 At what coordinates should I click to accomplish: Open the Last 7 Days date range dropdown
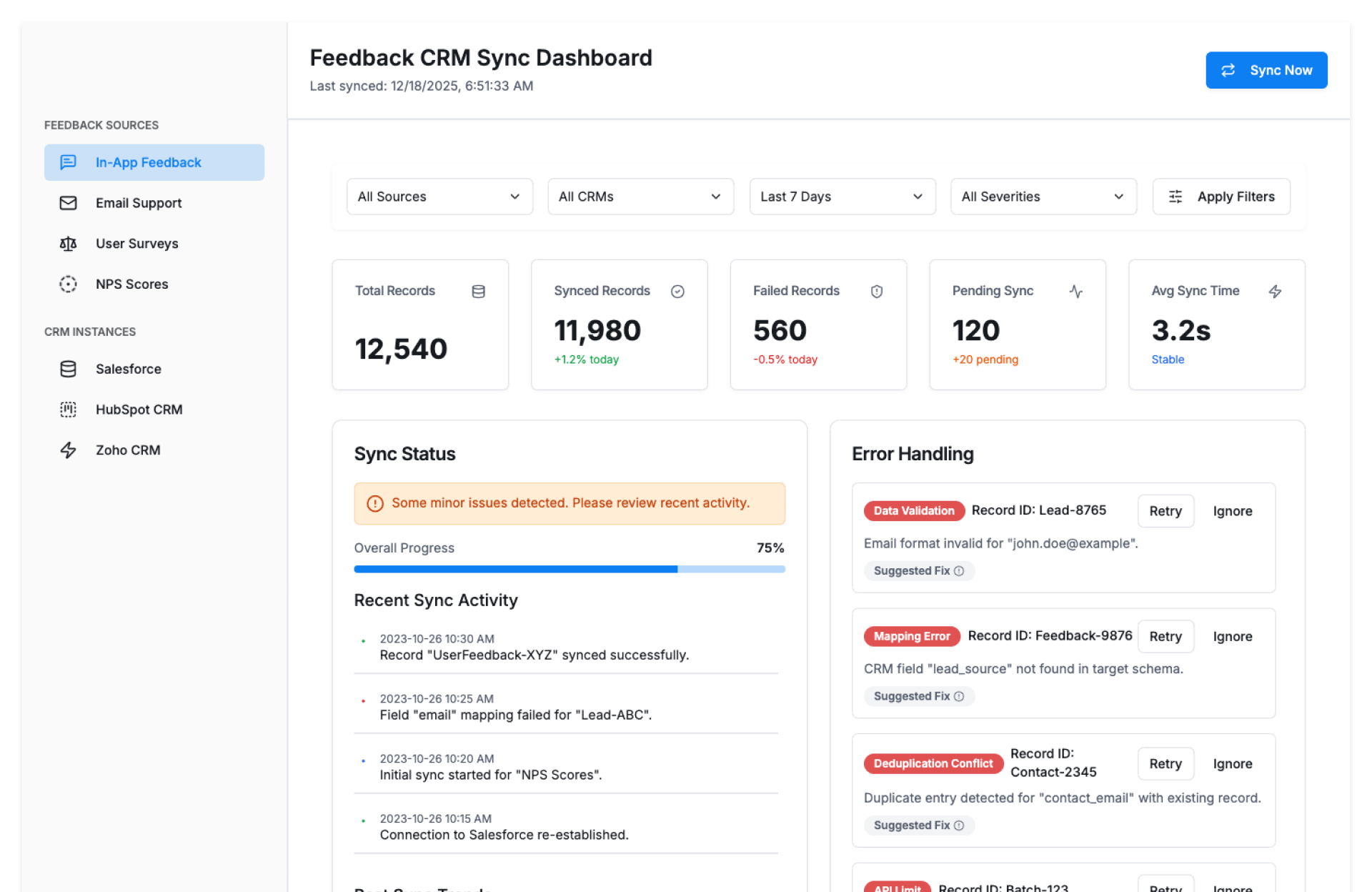click(x=842, y=197)
